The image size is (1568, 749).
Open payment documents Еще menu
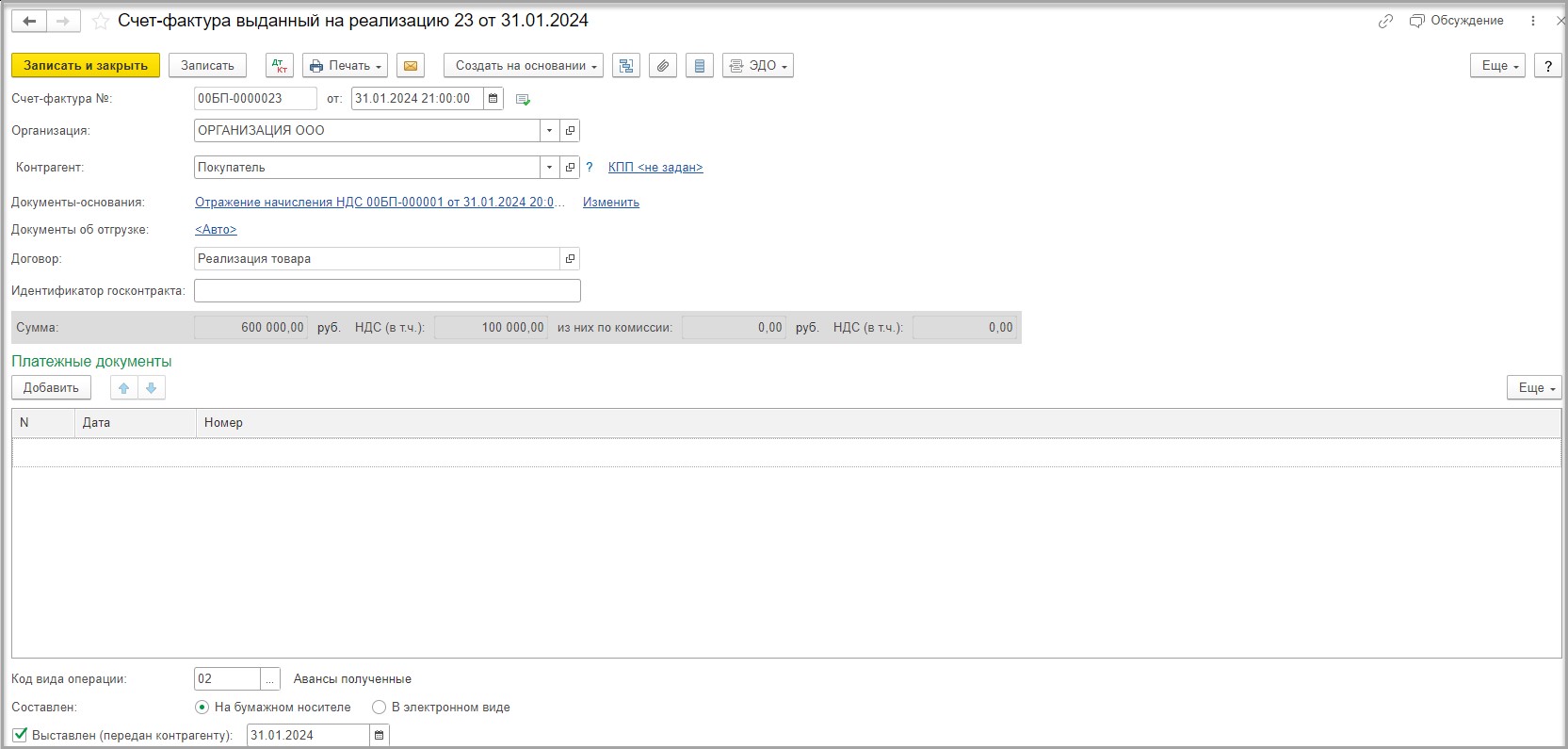click(x=1534, y=387)
